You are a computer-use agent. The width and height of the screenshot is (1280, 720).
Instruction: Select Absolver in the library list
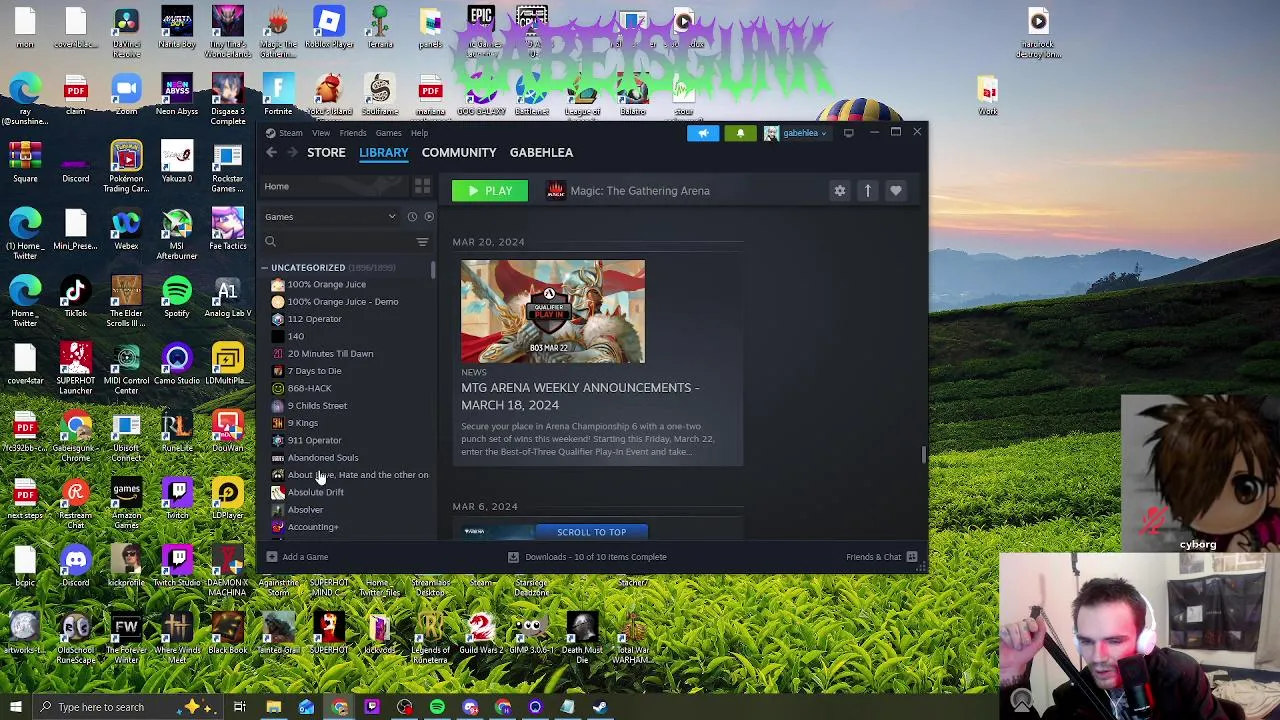(x=305, y=510)
